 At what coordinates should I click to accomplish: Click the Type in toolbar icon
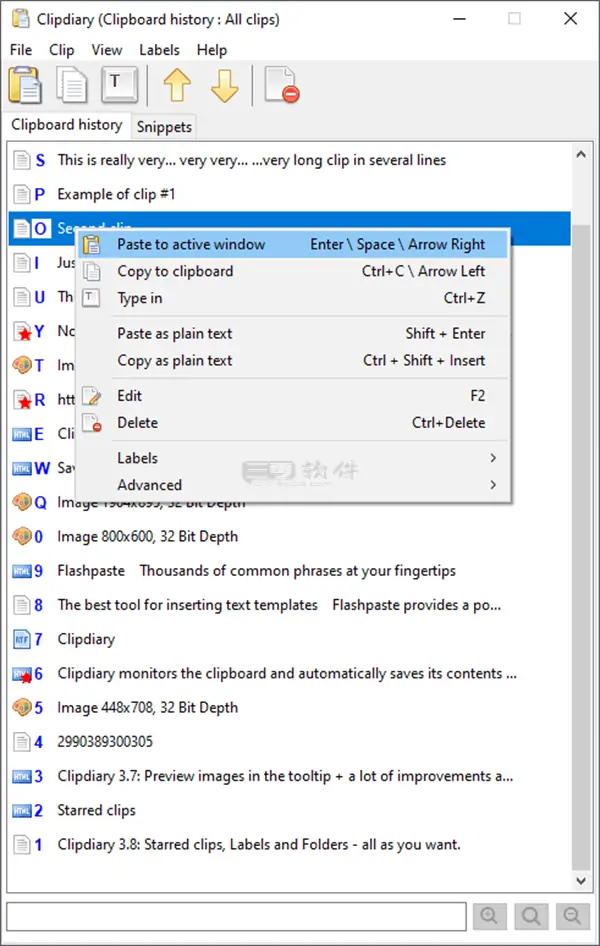[119, 85]
